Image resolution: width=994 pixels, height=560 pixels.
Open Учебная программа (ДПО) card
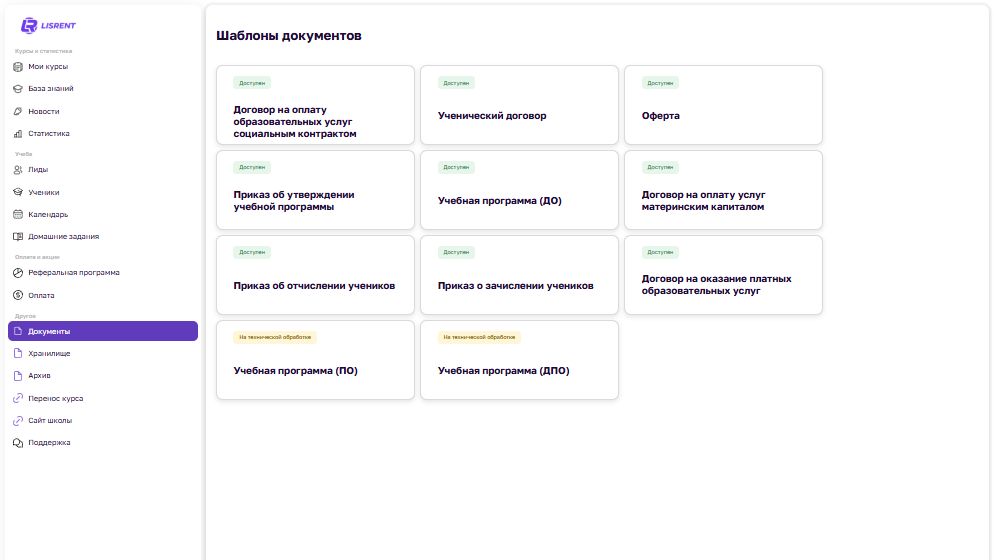pos(519,360)
